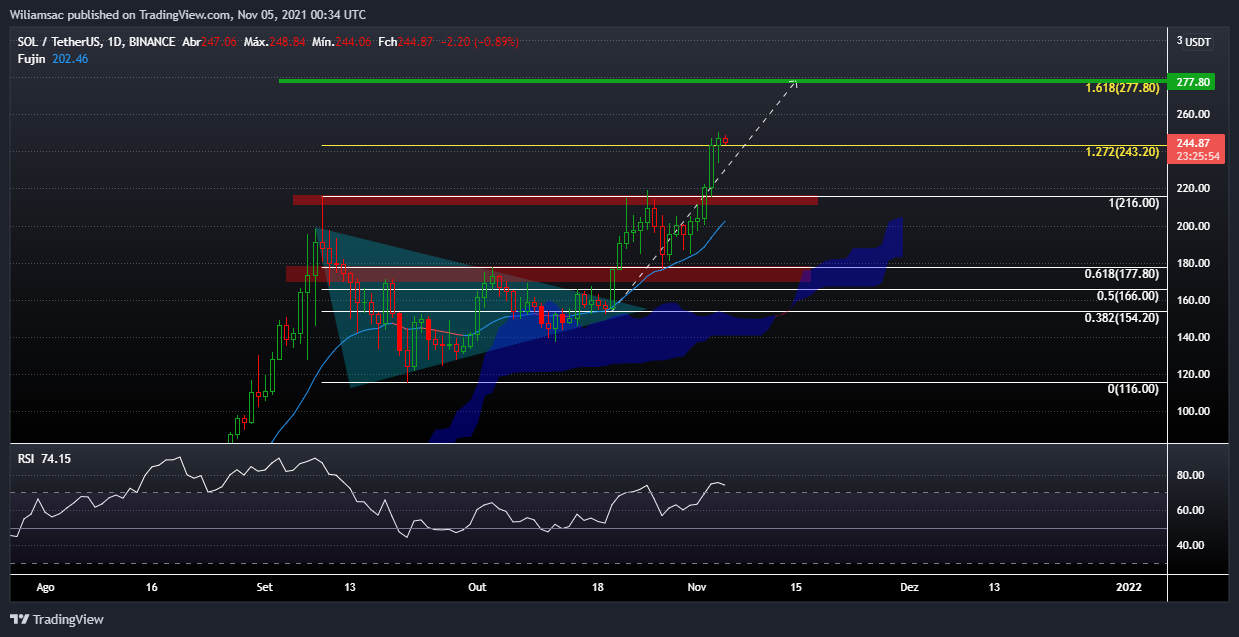Click the Set label on time axis
The image size is (1239, 637).
click(x=266, y=587)
